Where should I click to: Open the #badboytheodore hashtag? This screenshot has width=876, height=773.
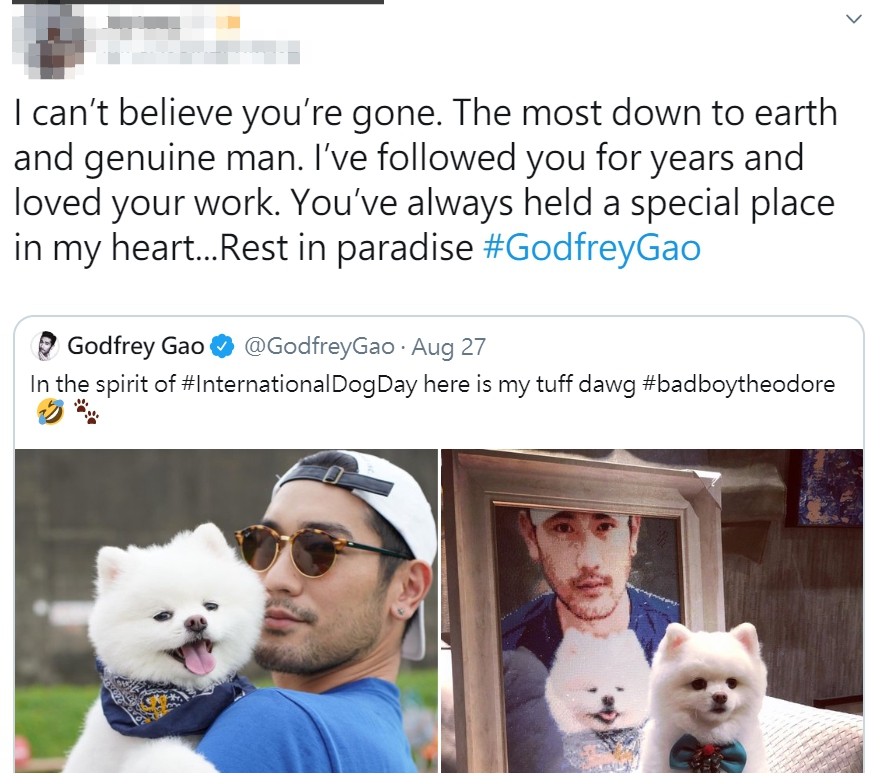pyautogui.click(x=739, y=384)
